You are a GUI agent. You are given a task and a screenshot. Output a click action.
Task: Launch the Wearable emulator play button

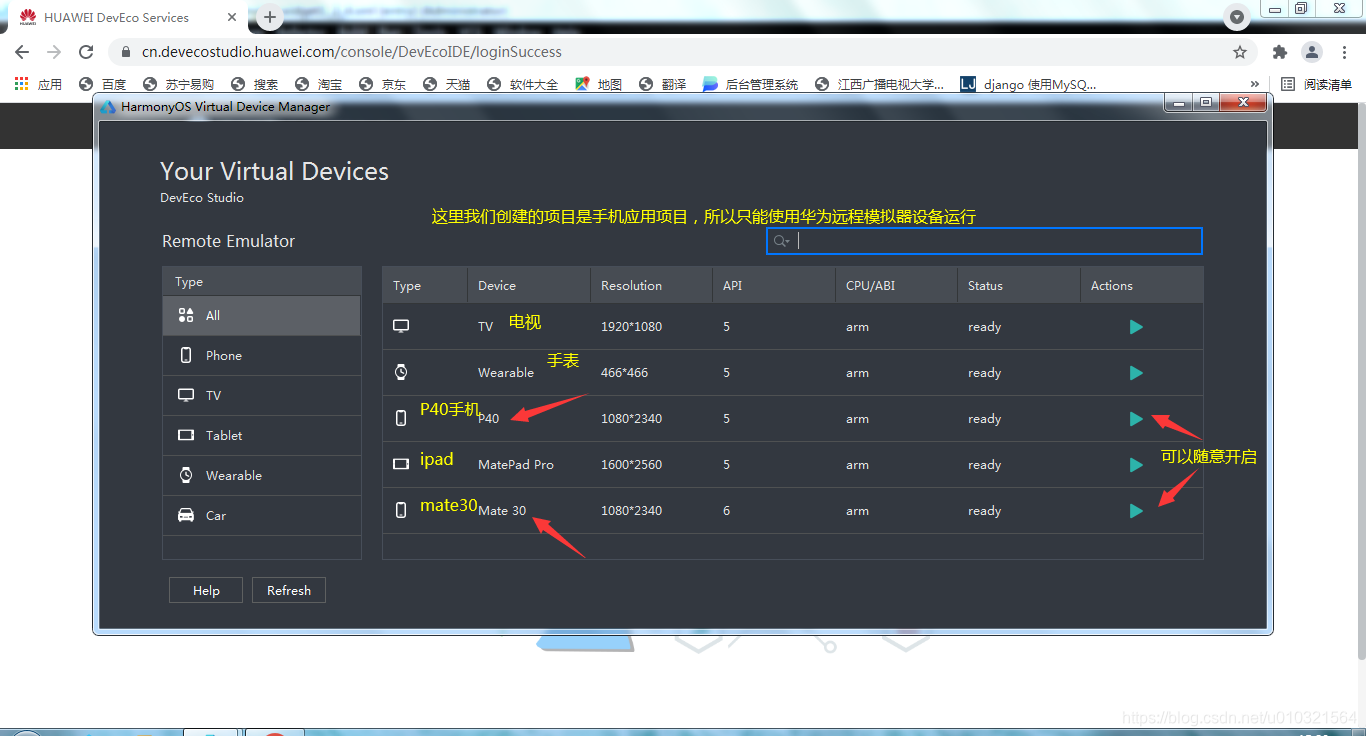1136,373
